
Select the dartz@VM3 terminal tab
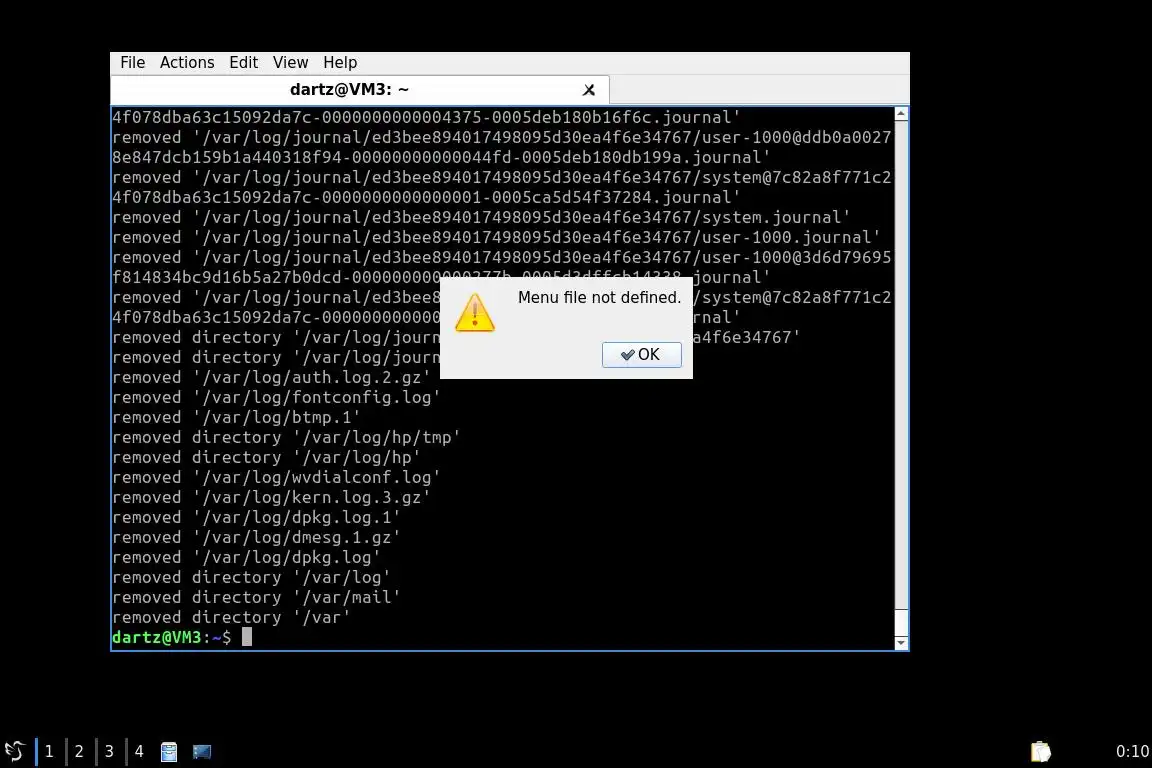349,90
